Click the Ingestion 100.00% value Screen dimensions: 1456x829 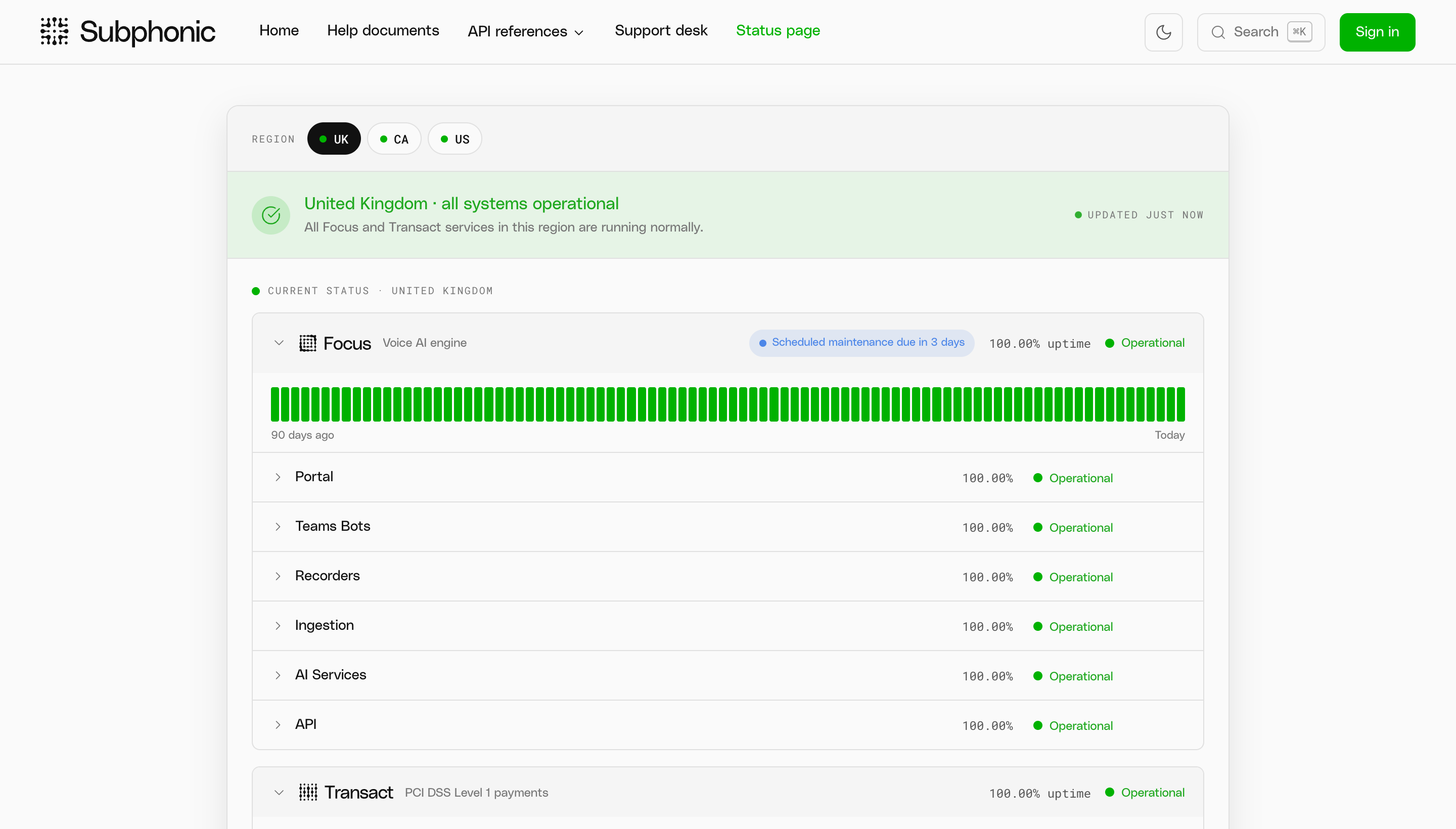(x=988, y=627)
